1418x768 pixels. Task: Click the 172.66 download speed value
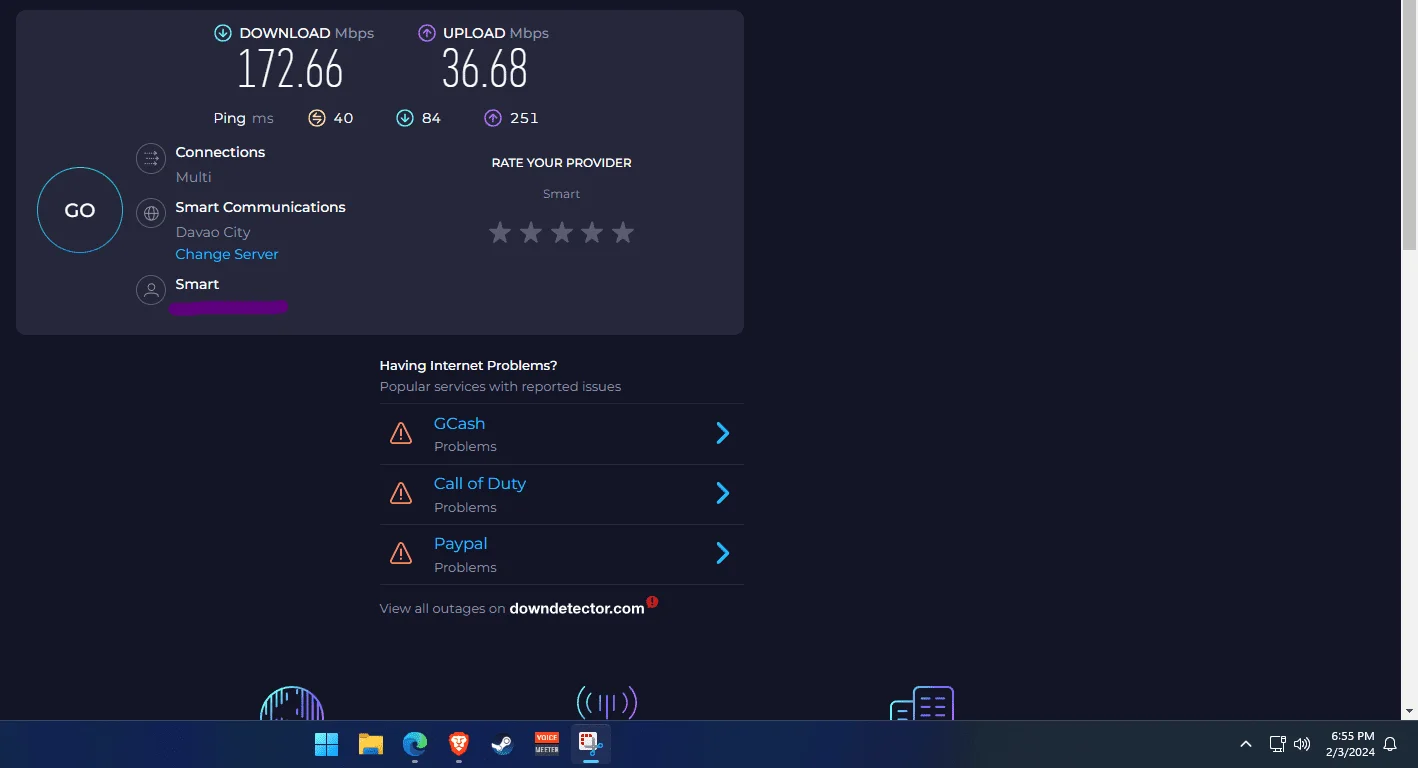[x=290, y=70]
